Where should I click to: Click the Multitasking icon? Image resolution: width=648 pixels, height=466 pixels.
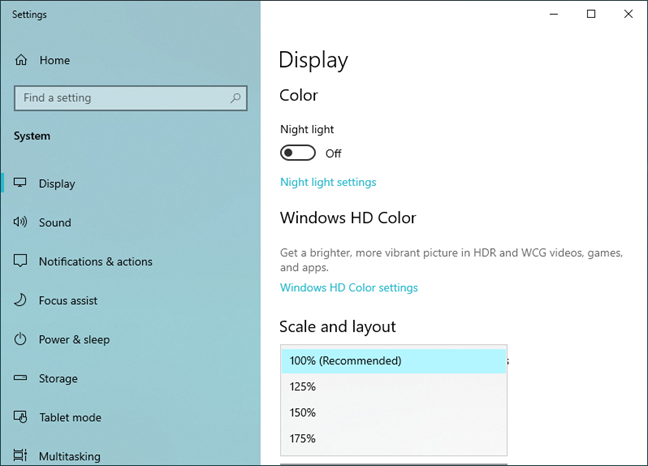[20, 455]
